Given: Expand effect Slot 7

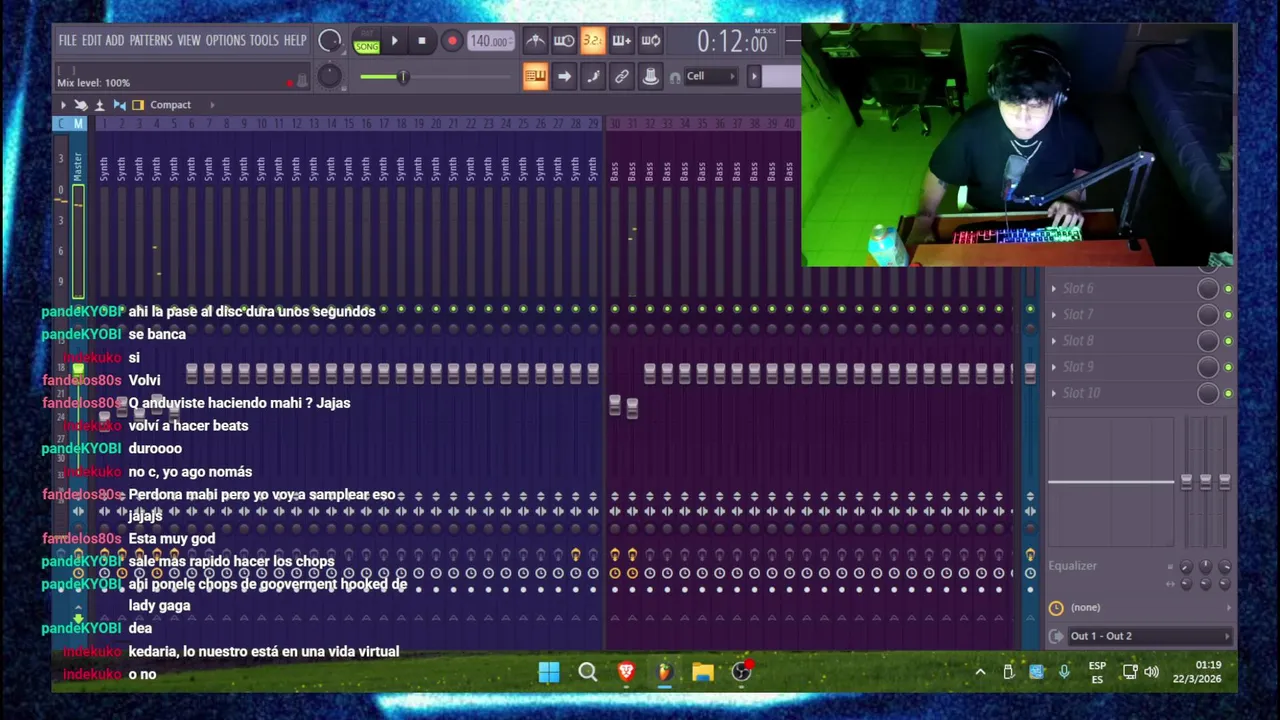Looking at the screenshot, I should [1053, 314].
